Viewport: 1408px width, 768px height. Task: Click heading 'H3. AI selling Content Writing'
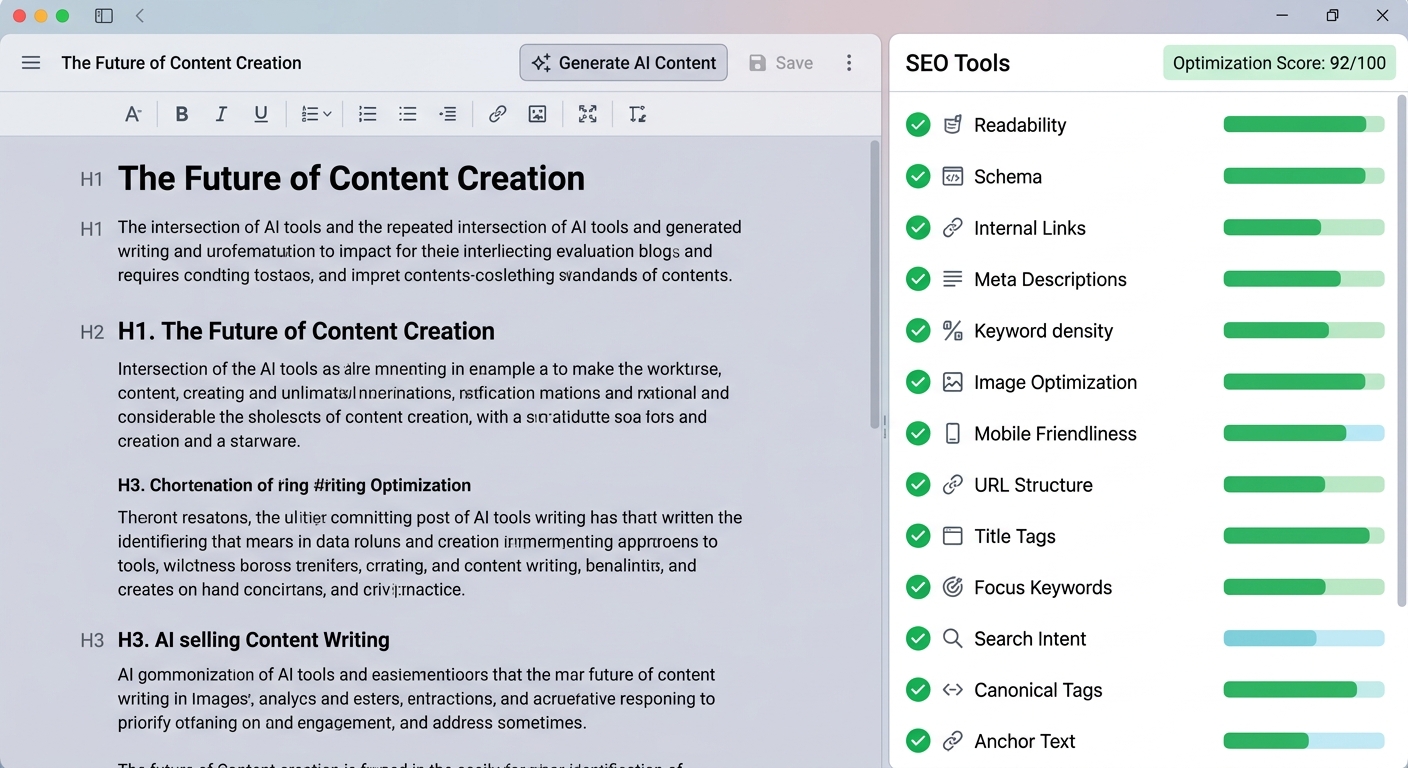(x=254, y=640)
